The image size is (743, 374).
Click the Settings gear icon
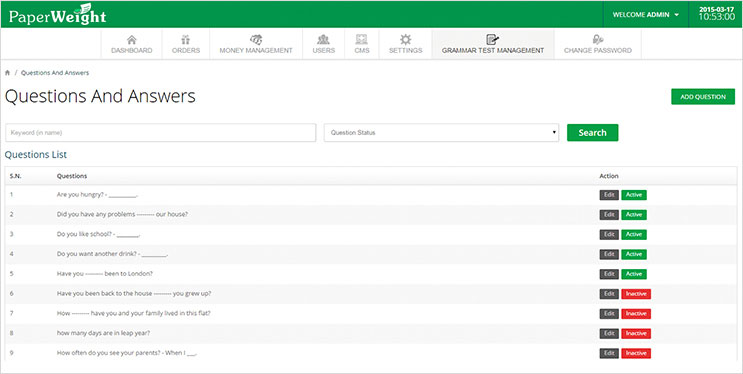[406, 39]
